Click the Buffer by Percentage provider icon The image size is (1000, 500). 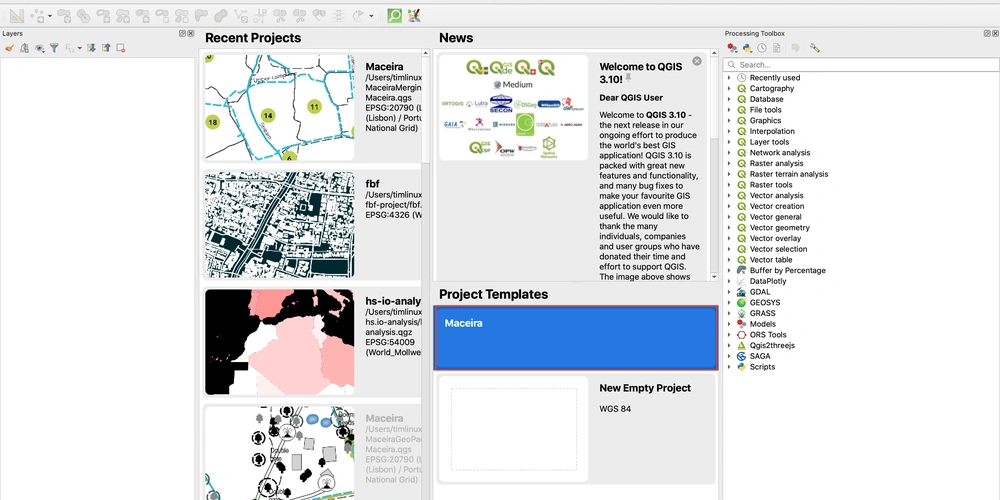(x=741, y=270)
